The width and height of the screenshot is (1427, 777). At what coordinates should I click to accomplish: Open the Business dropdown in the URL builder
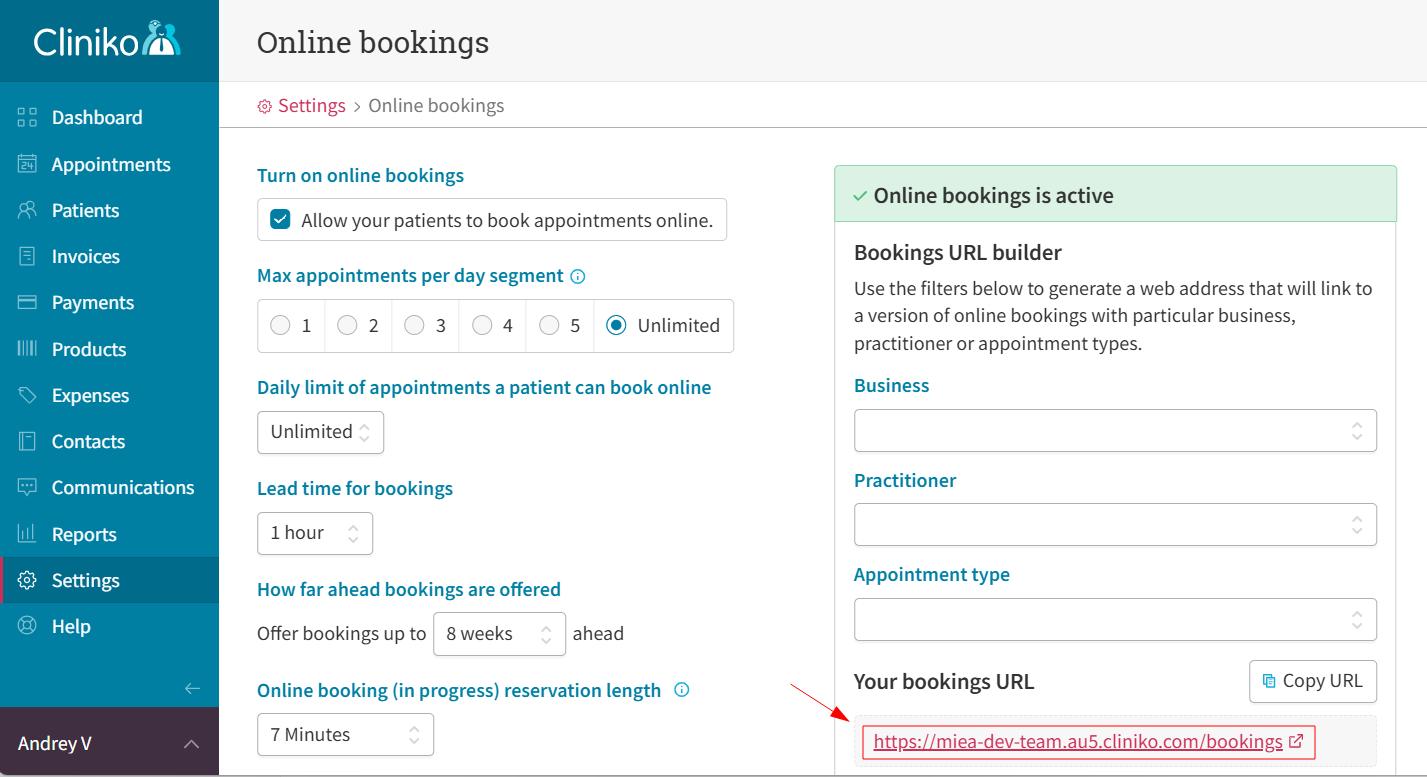1115,430
